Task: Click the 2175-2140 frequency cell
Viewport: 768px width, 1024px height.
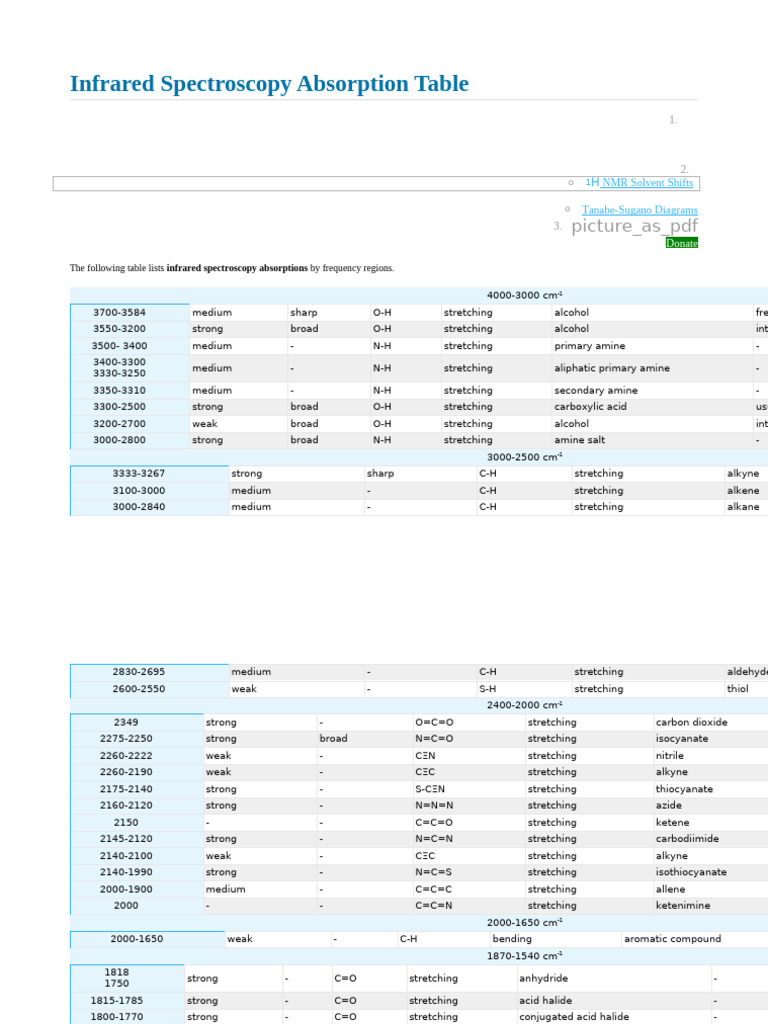Action: coord(136,789)
